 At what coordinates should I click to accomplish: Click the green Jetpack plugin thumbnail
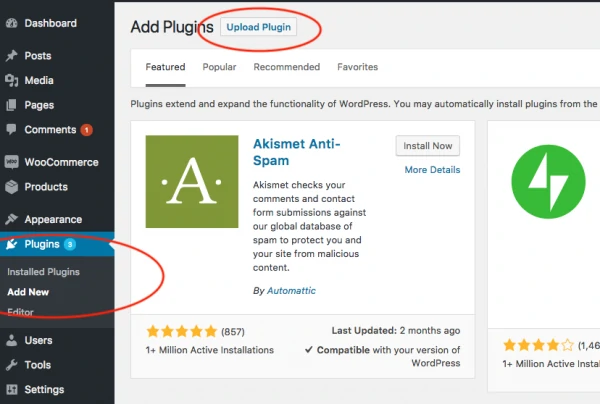[x=548, y=182]
